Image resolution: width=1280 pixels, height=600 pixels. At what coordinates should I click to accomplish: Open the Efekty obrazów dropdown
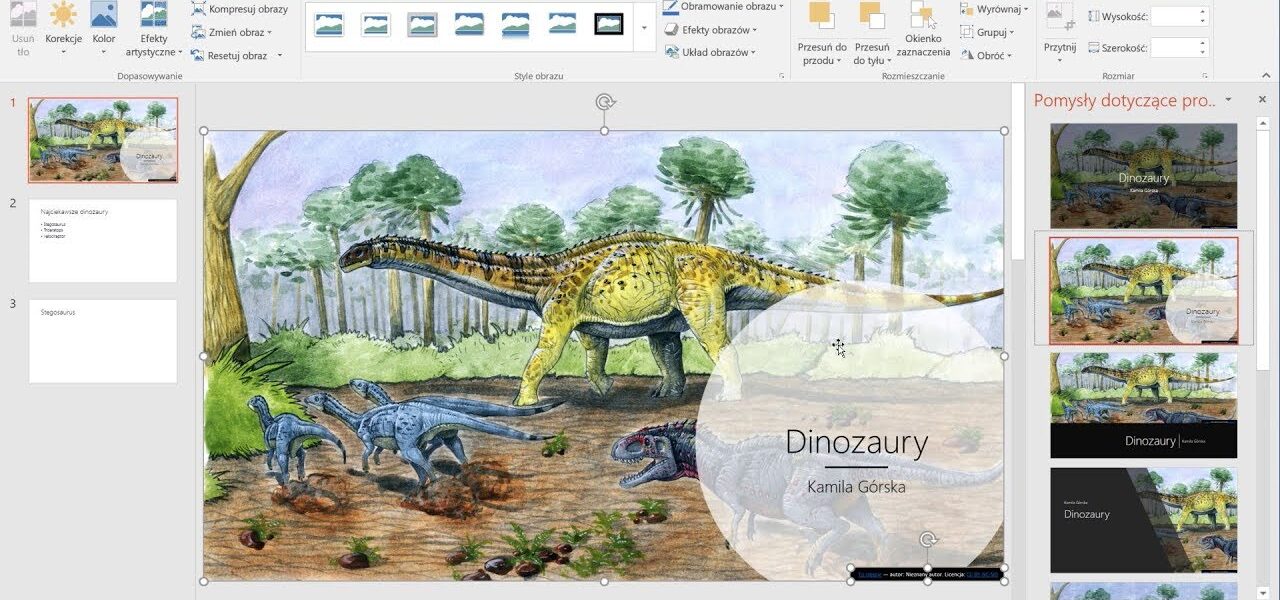click(755, 30)
